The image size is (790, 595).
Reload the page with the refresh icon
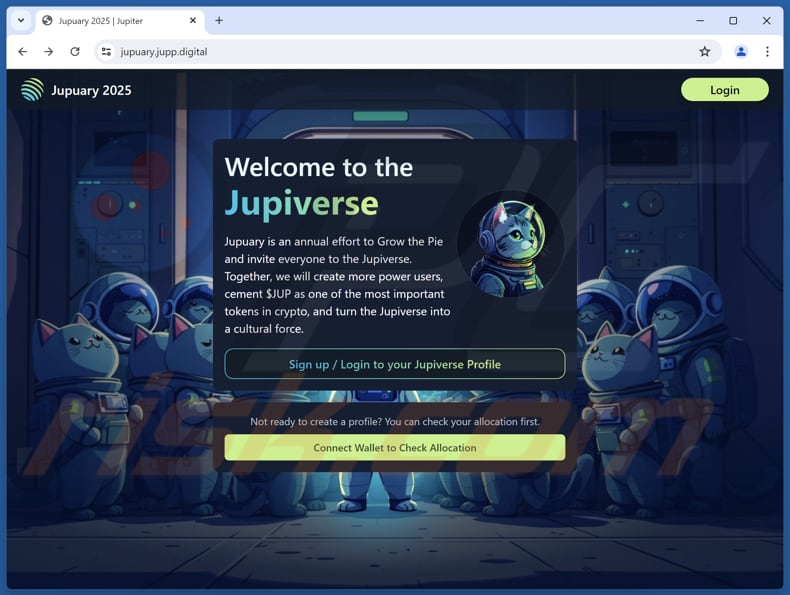tap(75, 51)
